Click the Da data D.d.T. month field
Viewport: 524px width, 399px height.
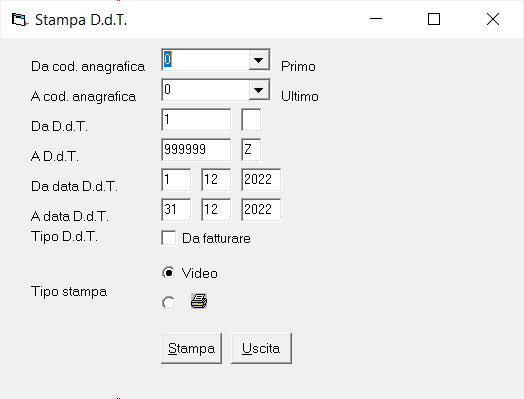point(216,180)
